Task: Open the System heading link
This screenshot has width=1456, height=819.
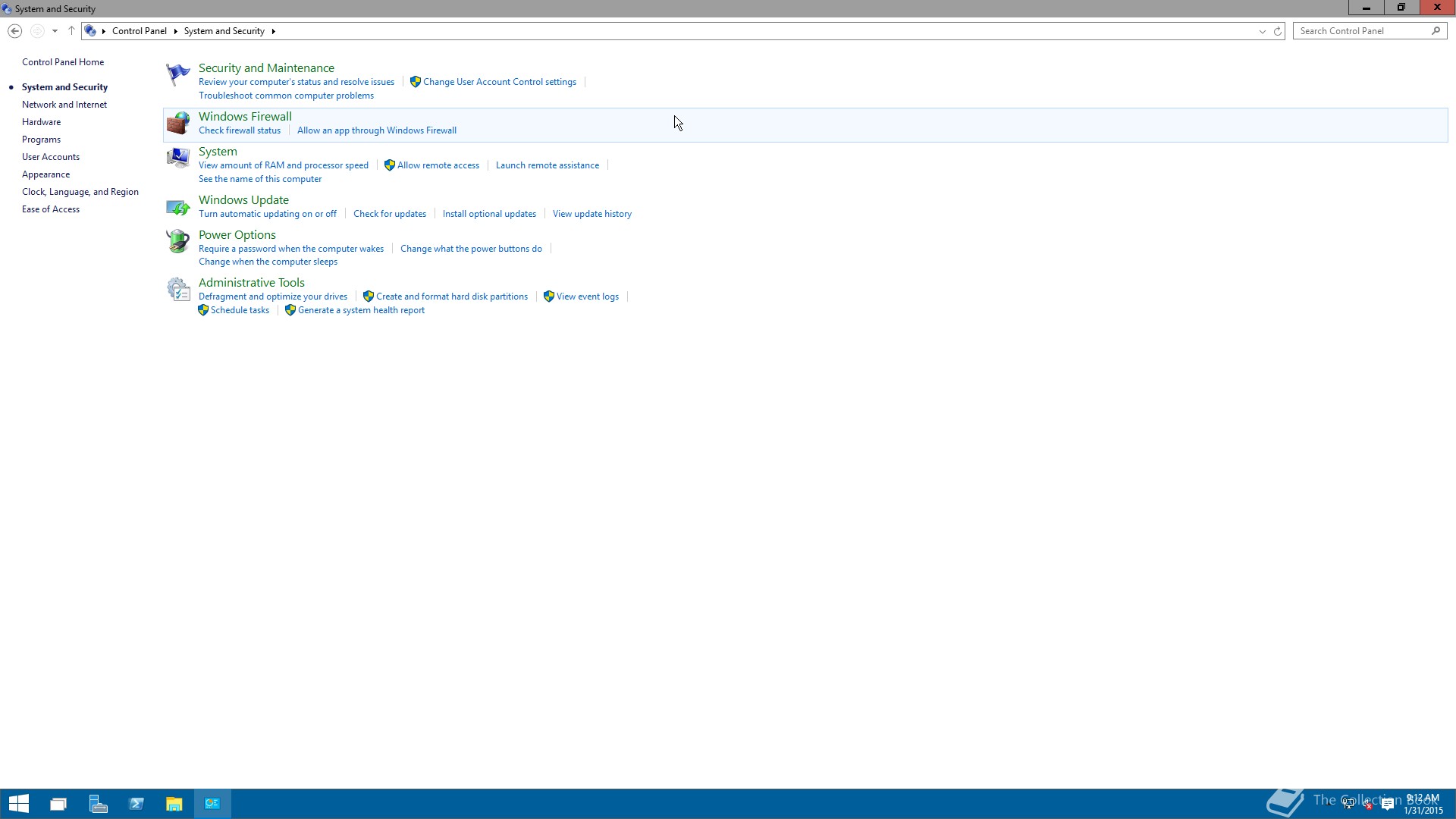Action: (218, 152)
